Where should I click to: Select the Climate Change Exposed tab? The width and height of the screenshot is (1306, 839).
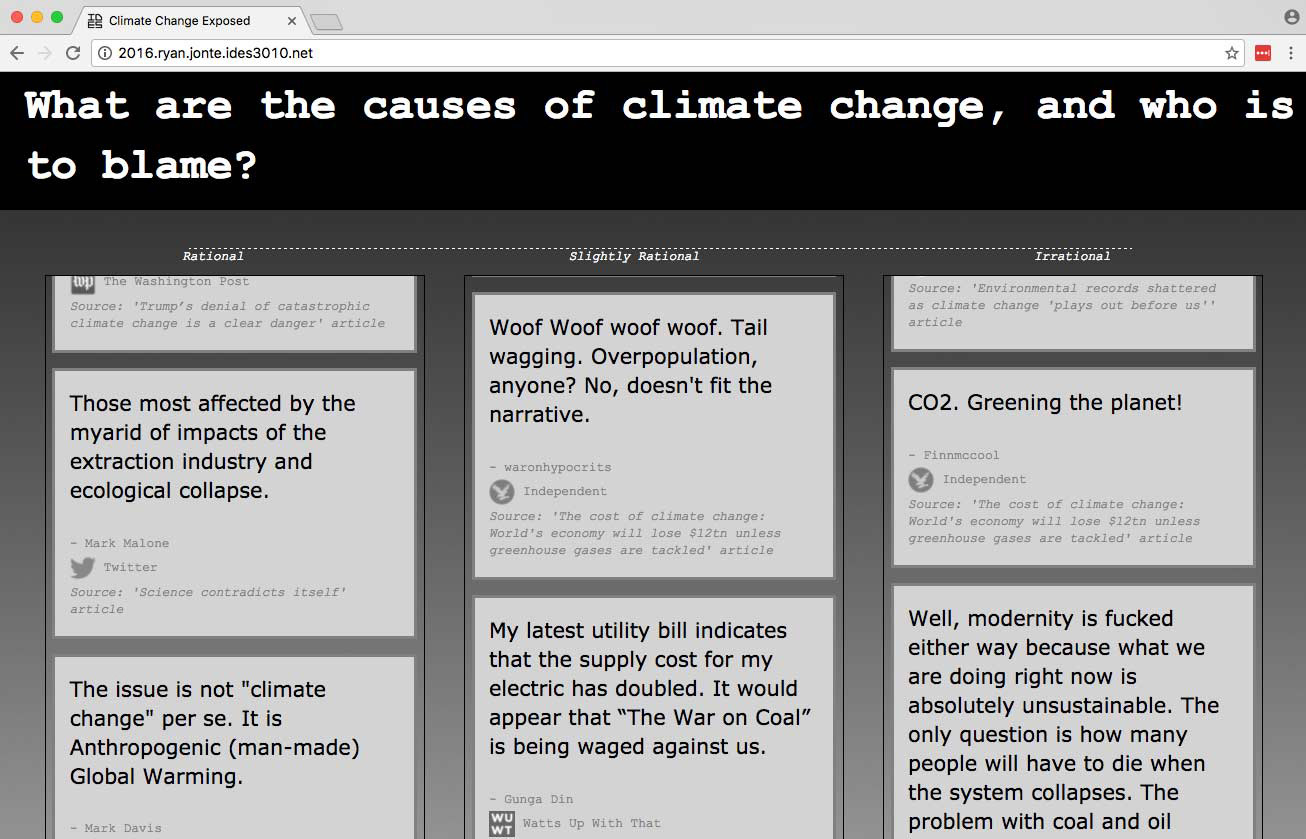[190, 20]
